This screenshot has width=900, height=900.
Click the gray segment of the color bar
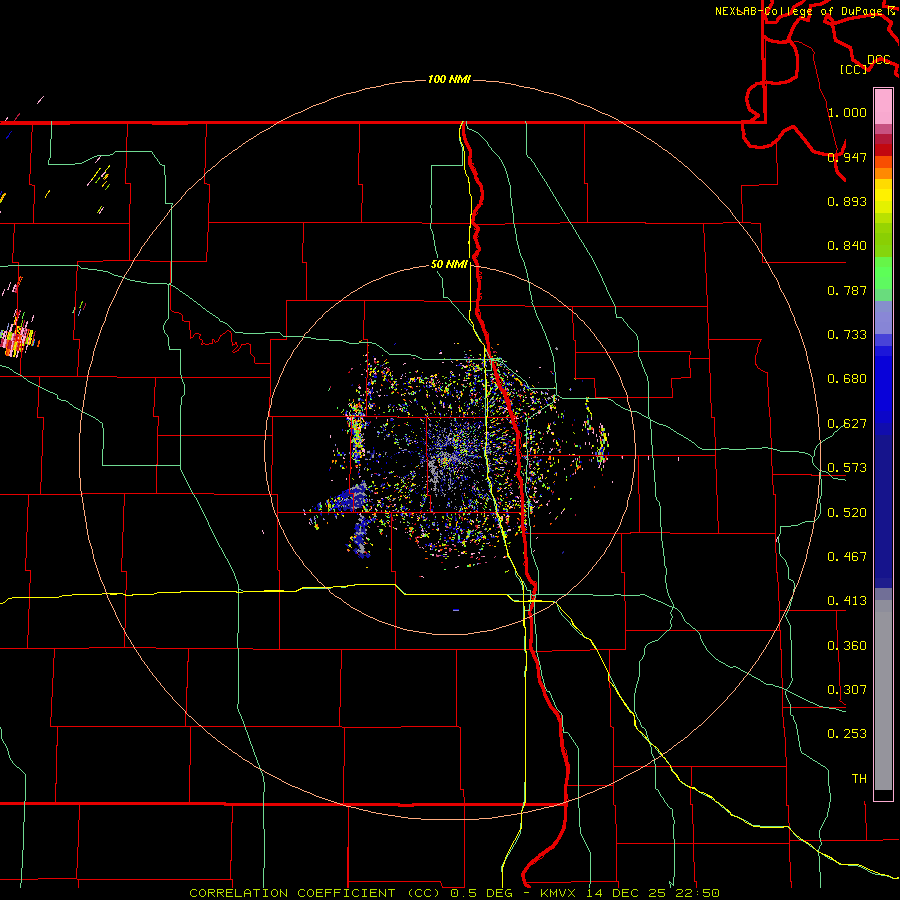(x=883, y=695)
